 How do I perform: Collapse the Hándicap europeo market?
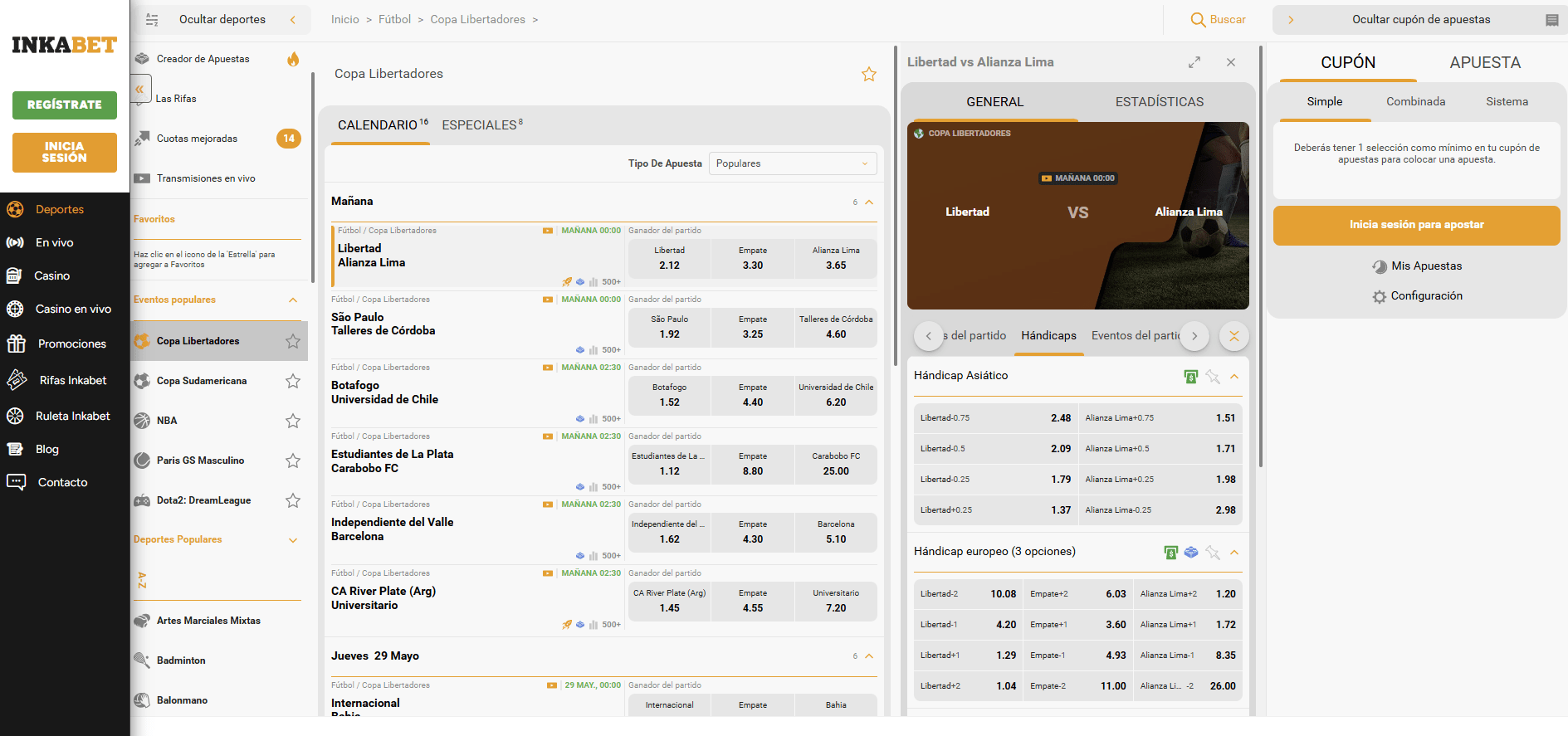1234,553
